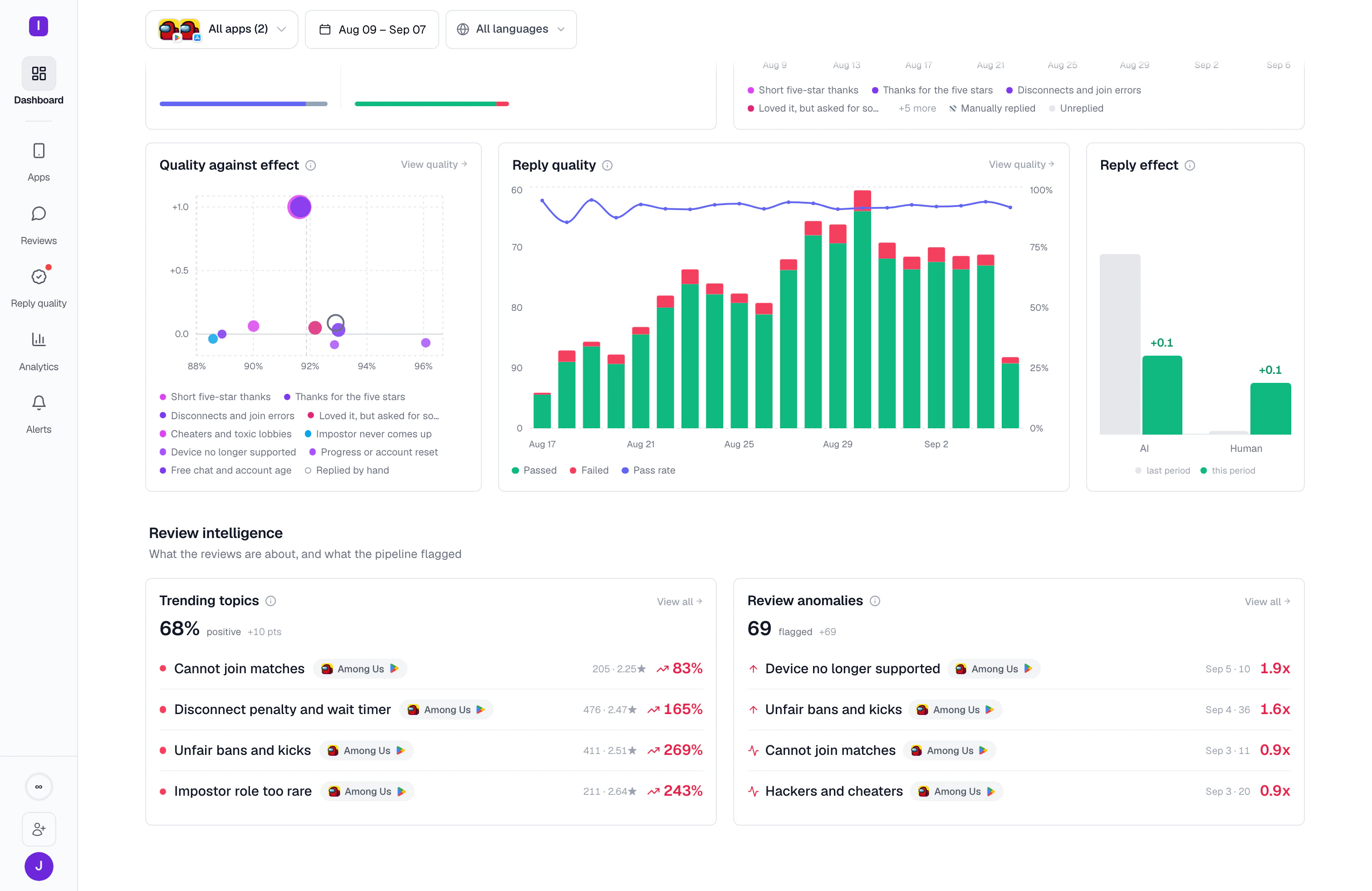Click the green and red progress bar
The image size is (1372, 891).
pyautogui.click(x=432, y=104)
